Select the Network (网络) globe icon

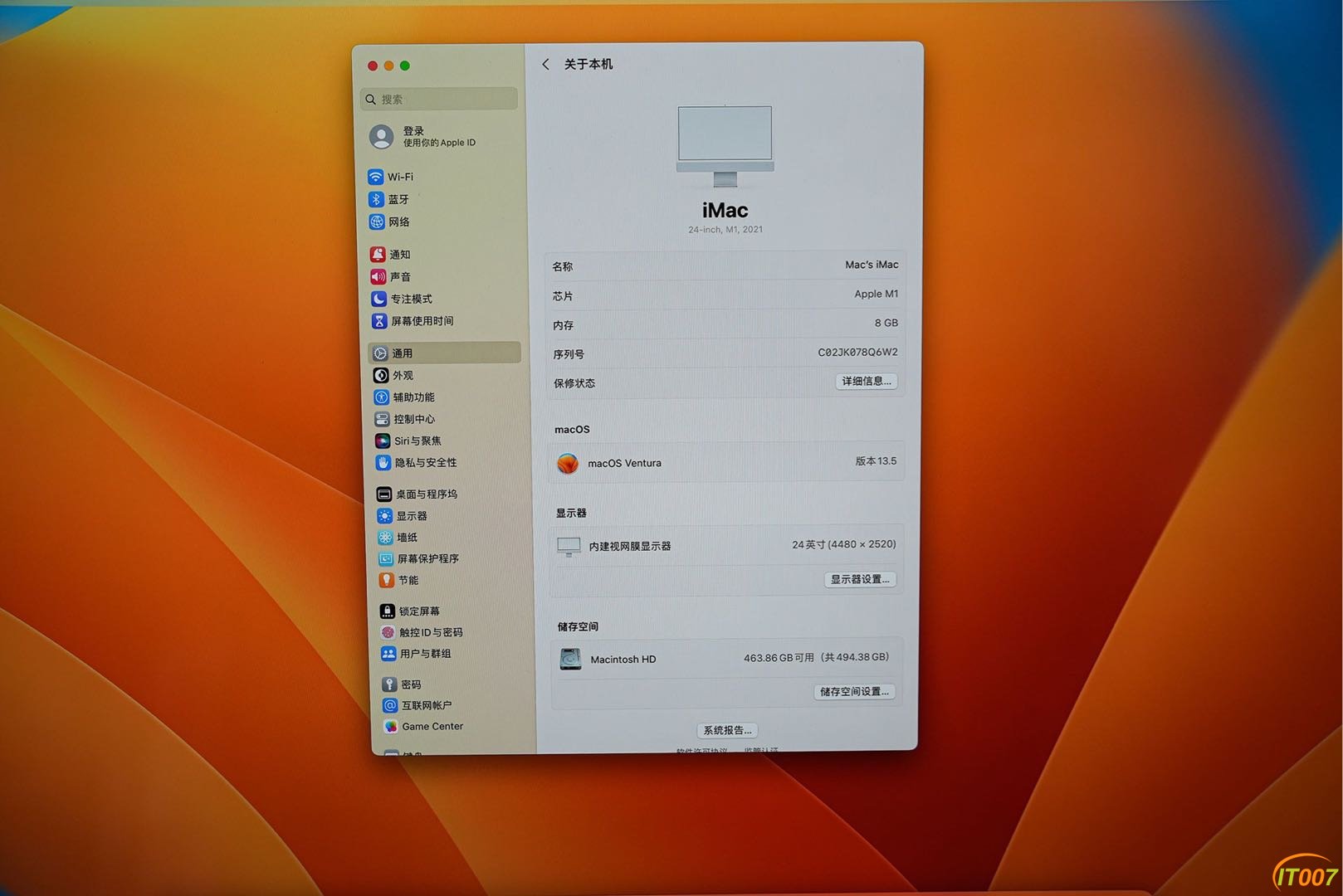[x=377, y=222]
